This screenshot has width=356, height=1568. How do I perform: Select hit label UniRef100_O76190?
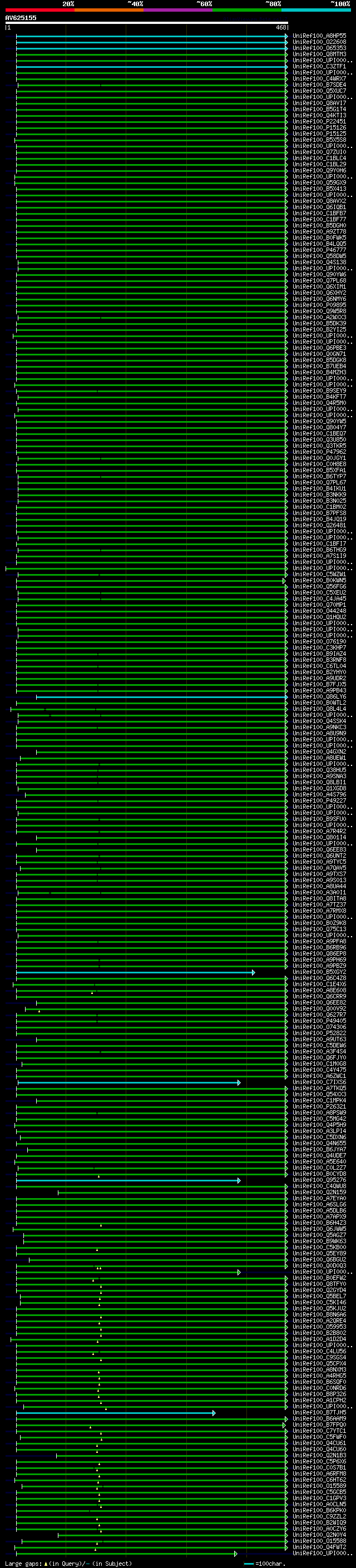pos(319,641)
